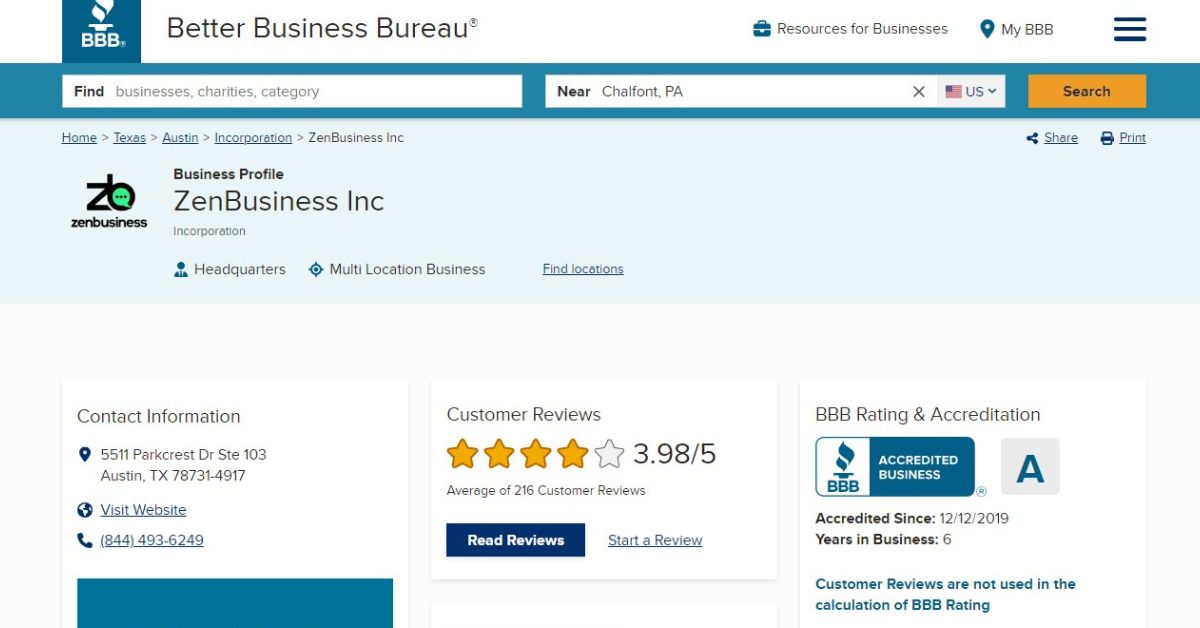The width and height of the screenshot is (1200, 628).
Task: Click the My BBB location pin icon
Action: tap(987, 29)
